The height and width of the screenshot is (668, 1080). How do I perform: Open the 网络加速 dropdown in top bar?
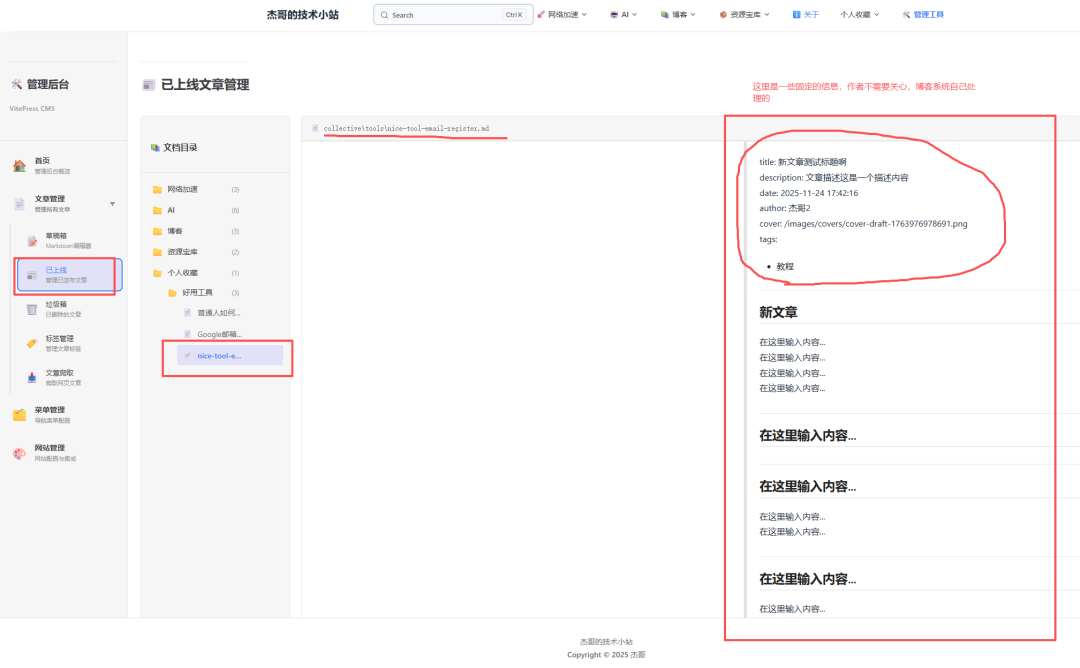coord(560,14)
